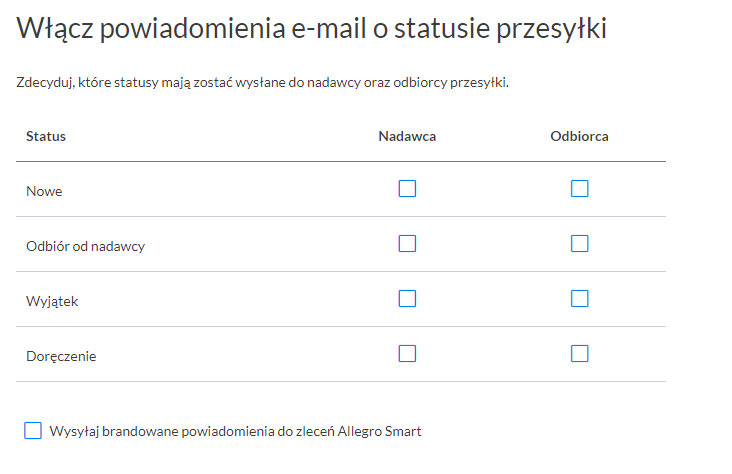Click the description text starting with Zdecyduj
732x474 pixels.
[x=263, y=83]
